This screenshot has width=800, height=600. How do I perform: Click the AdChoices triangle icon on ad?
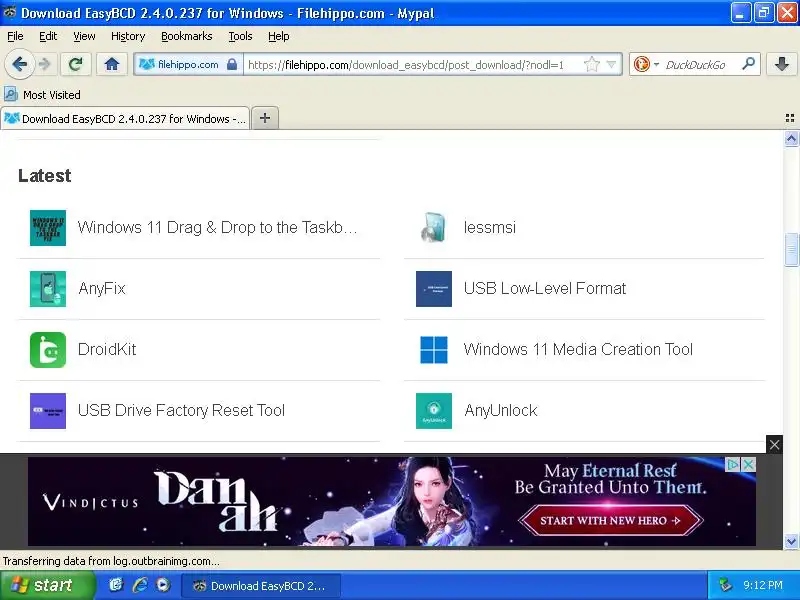[733, 464]
